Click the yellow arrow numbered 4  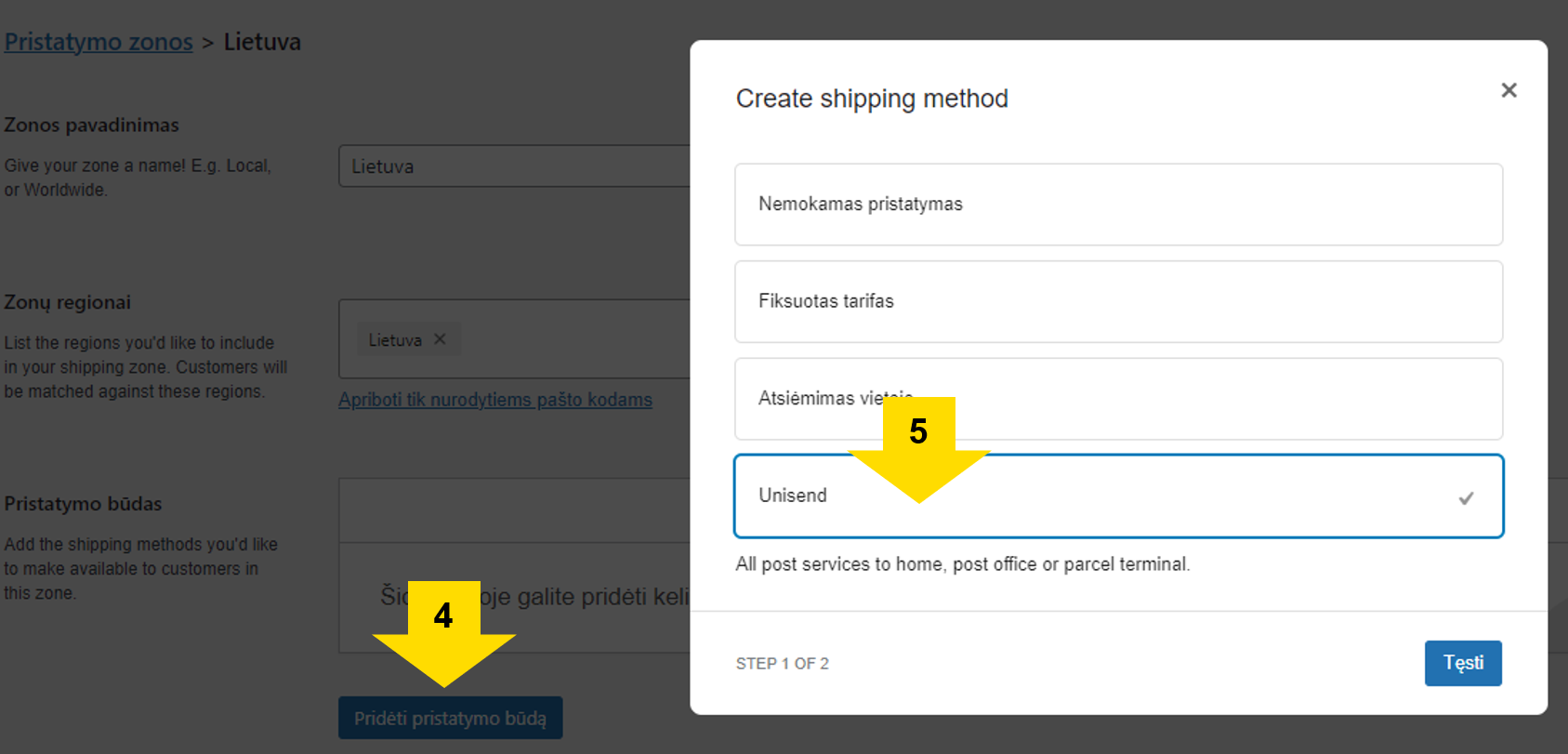(444, 633)
